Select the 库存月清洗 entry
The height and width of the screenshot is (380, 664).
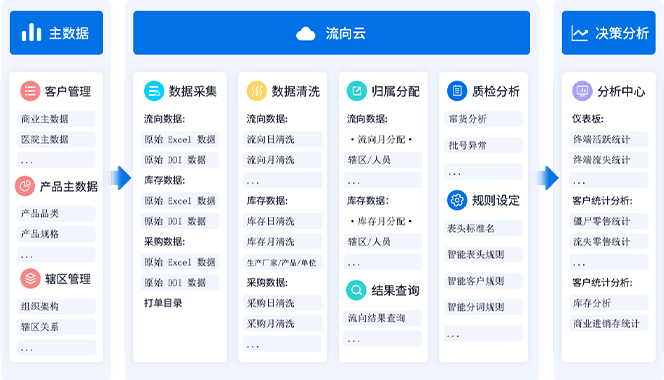click(282, 241)
